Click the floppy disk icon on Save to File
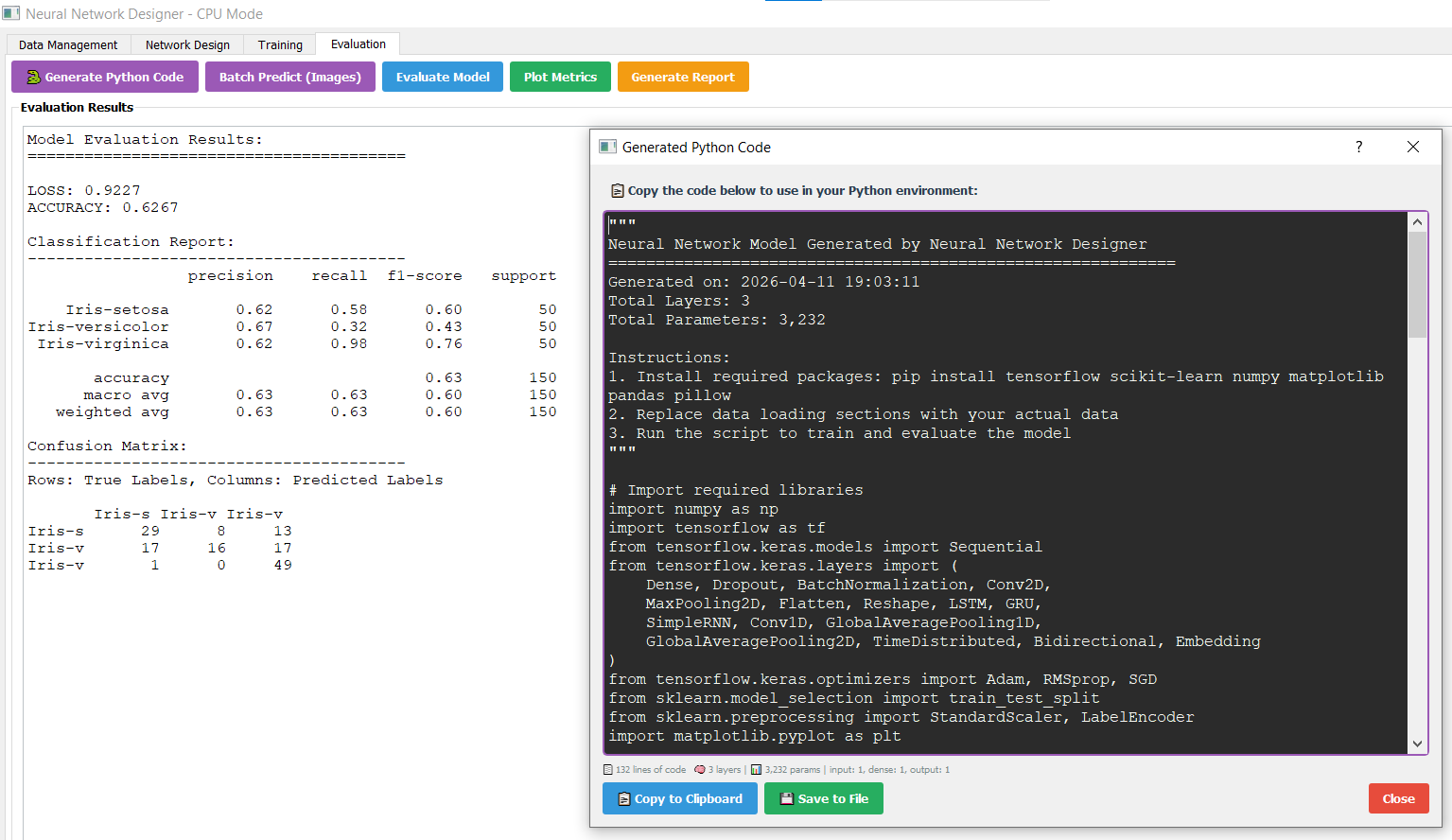The width and height of the screenshot is (1452, 840). tap(786, 799)
